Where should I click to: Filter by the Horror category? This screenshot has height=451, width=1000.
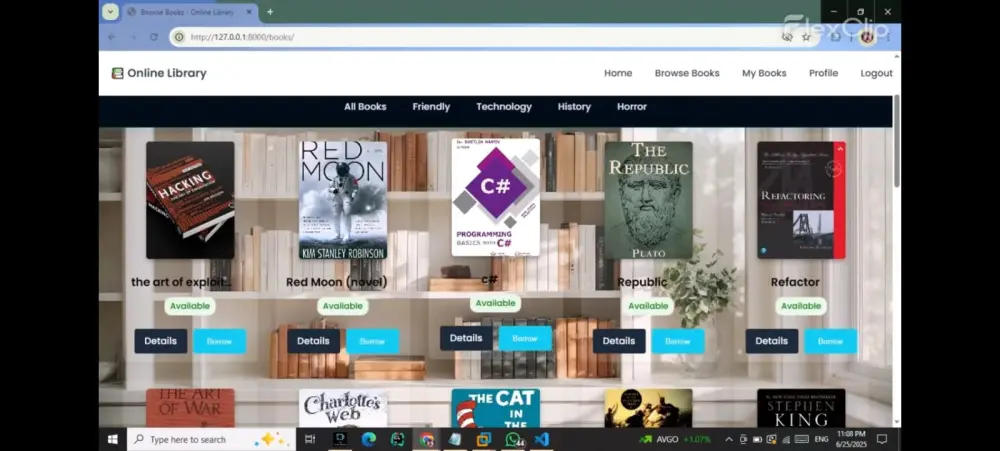coord(632,107)
